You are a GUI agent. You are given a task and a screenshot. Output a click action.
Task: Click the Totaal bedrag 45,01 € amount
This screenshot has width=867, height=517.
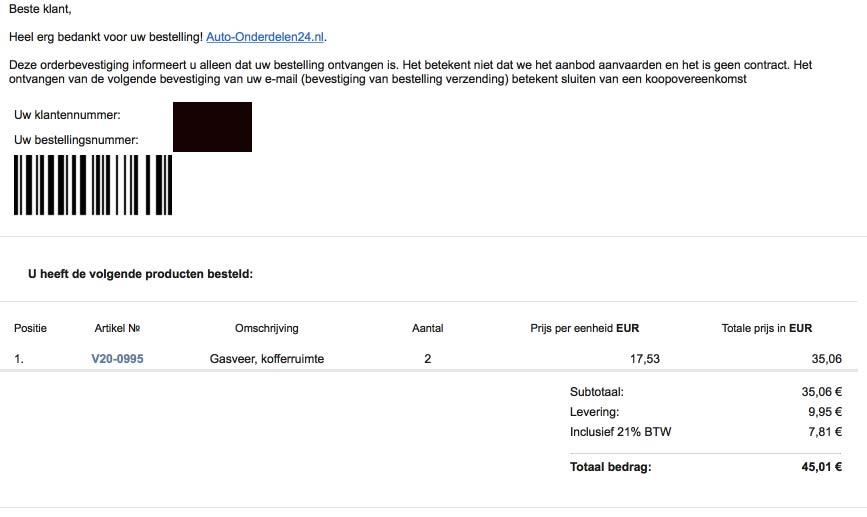click(x=822, y=467)
